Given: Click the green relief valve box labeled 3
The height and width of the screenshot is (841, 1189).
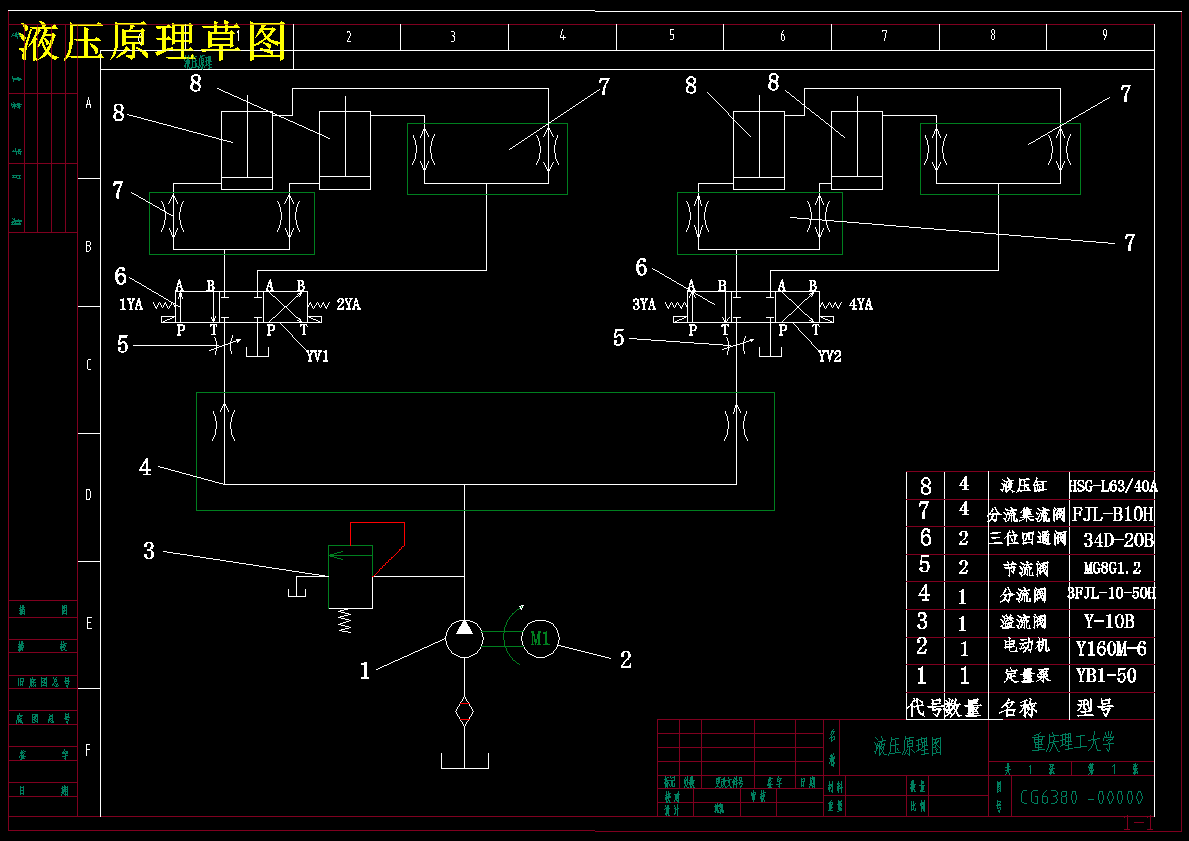Looking at the screenshot, I should tap(350, 576).
